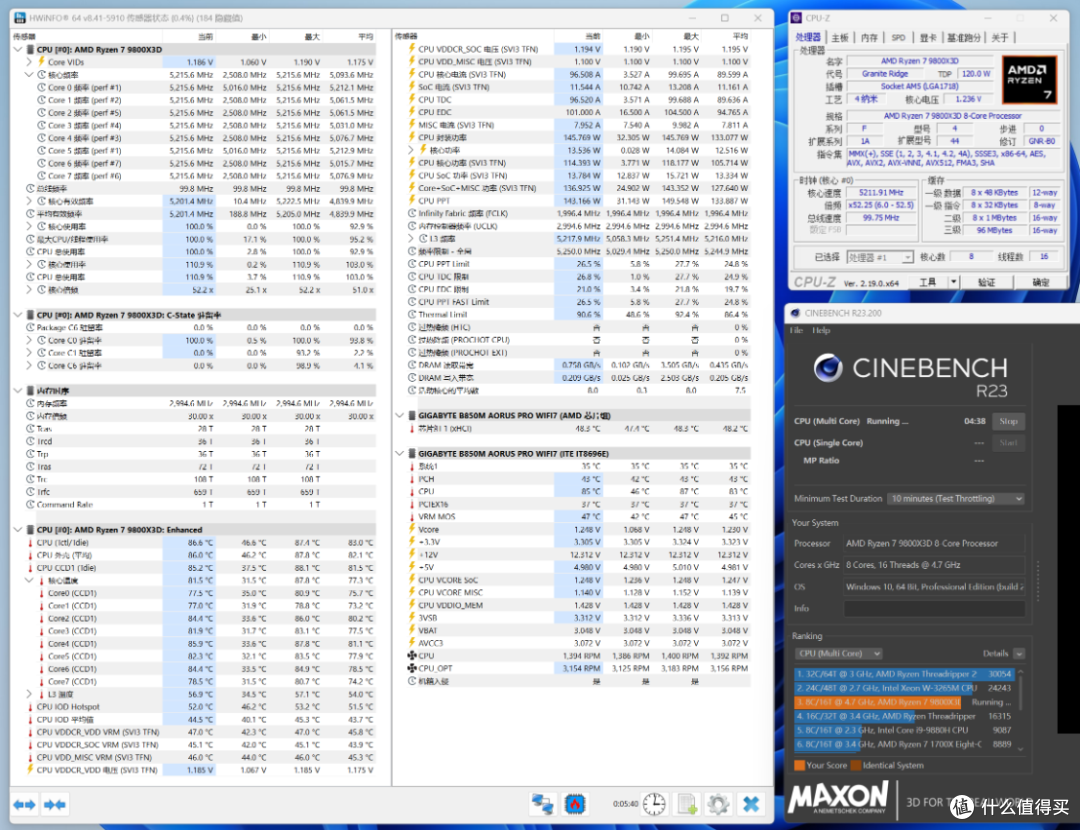The image size is (1080, 830).
Task: Click the 5211.91 MHz core speed value
Action: pos(880,193)
